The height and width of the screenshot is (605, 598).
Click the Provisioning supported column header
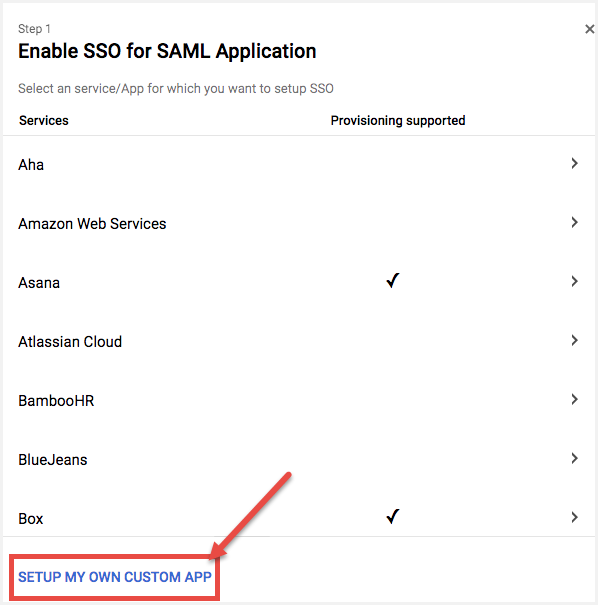[x=398, y=121]
